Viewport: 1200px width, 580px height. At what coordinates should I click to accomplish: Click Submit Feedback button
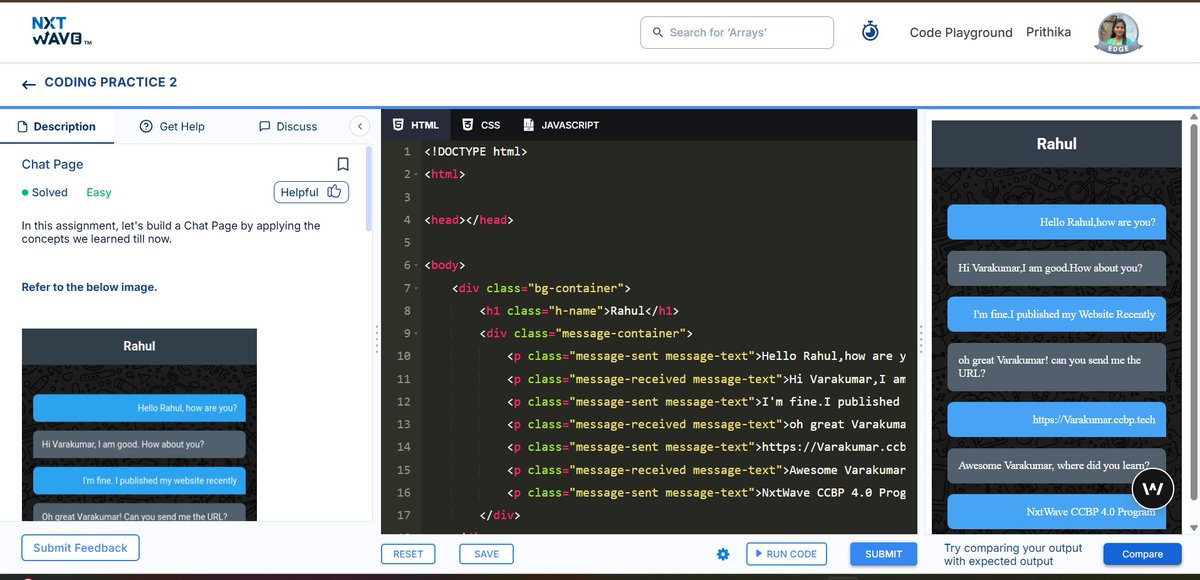click(x=80, y=548)
